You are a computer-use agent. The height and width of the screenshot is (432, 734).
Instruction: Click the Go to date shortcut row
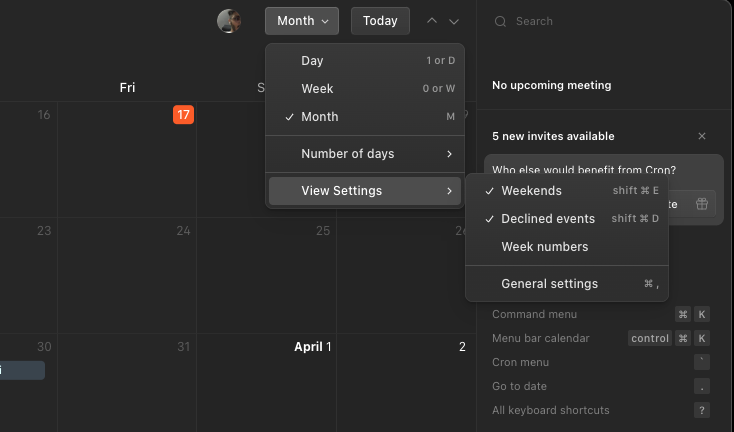click(x=601, y=386)
